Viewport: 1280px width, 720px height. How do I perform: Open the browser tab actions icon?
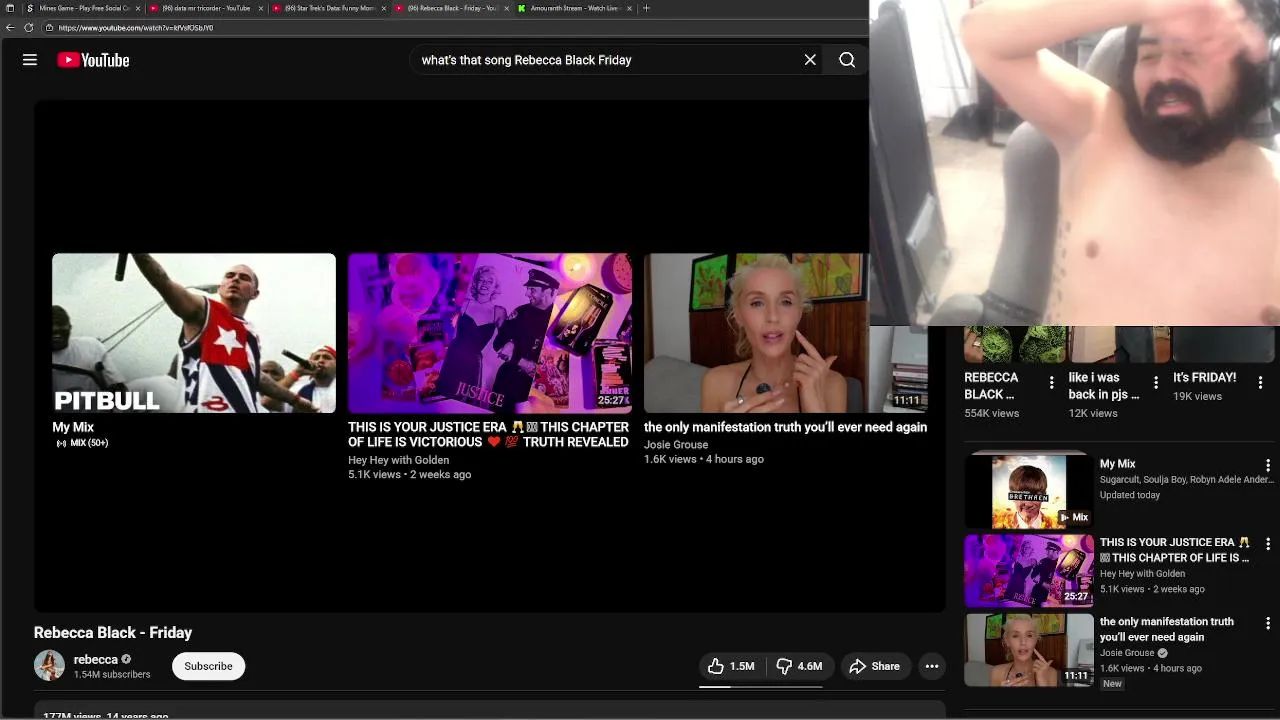click(x=10, y=8)
